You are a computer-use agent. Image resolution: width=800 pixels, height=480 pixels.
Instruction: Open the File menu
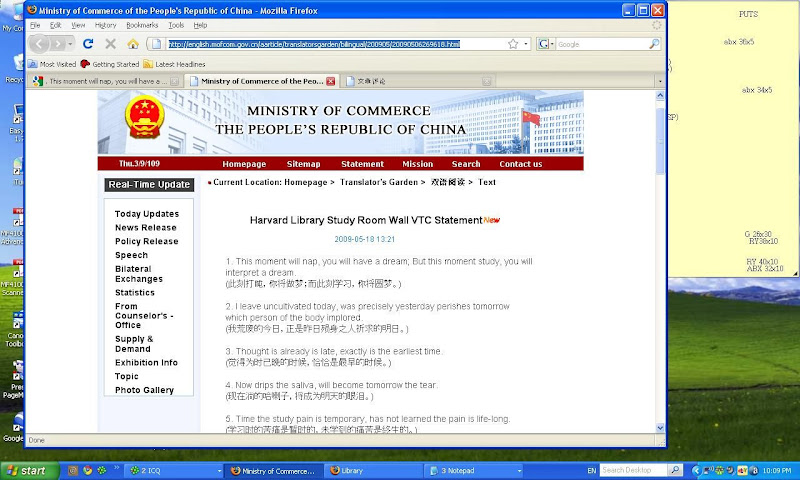pos(35,25)
